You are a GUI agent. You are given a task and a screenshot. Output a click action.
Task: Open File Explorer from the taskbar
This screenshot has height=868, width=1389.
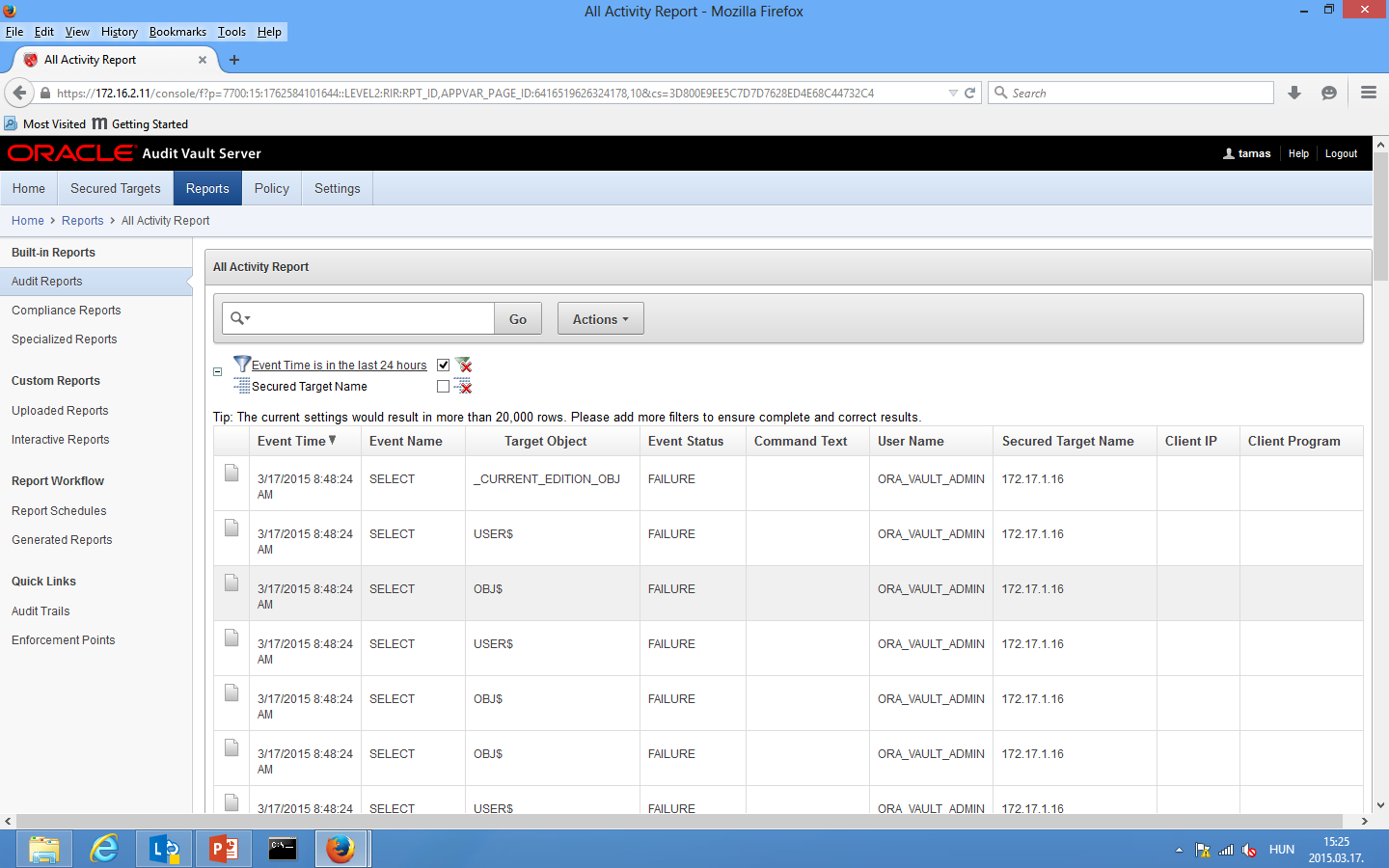click(44, 849)
